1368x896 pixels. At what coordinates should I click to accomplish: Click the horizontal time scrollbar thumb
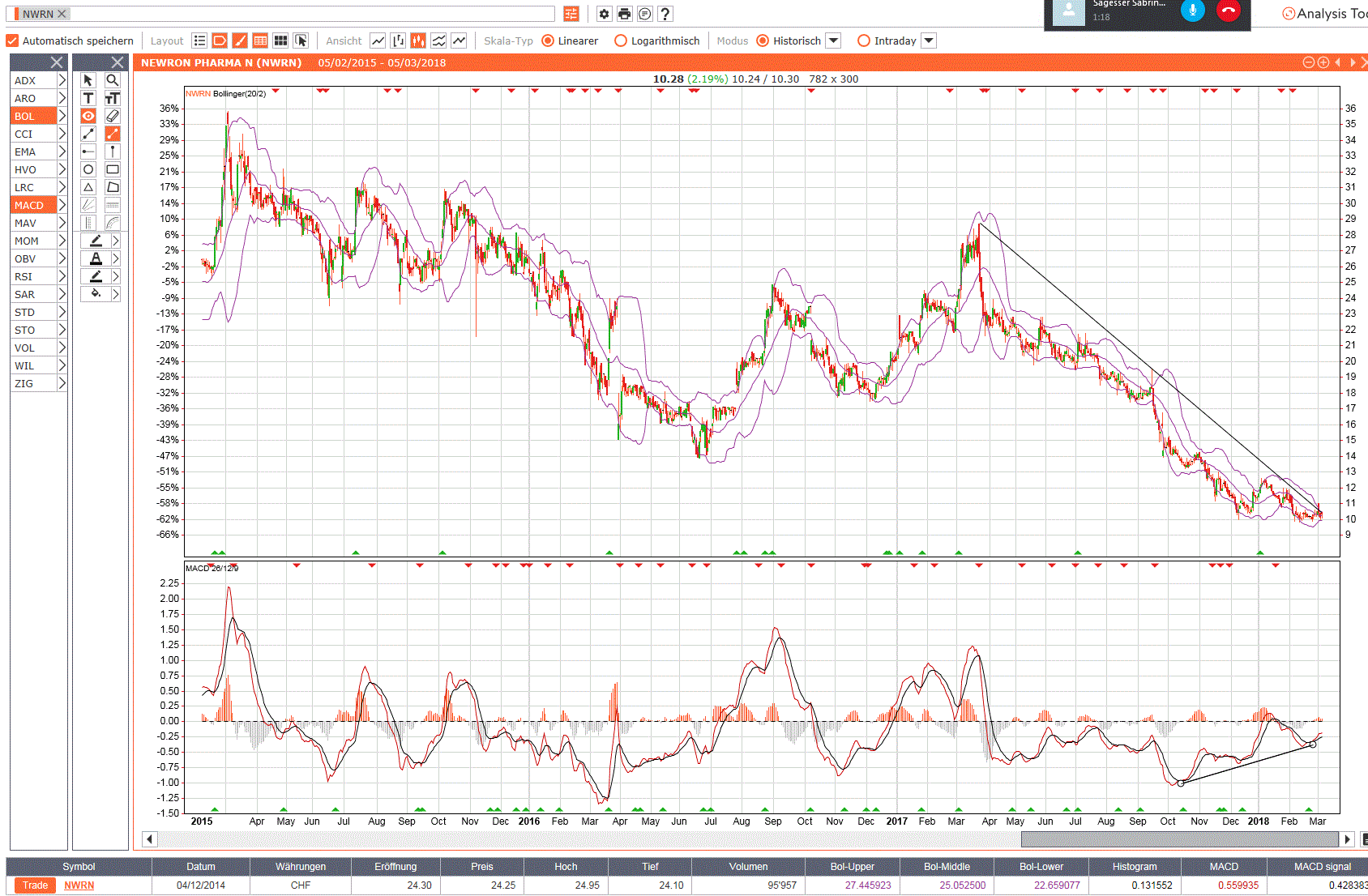1179,838
